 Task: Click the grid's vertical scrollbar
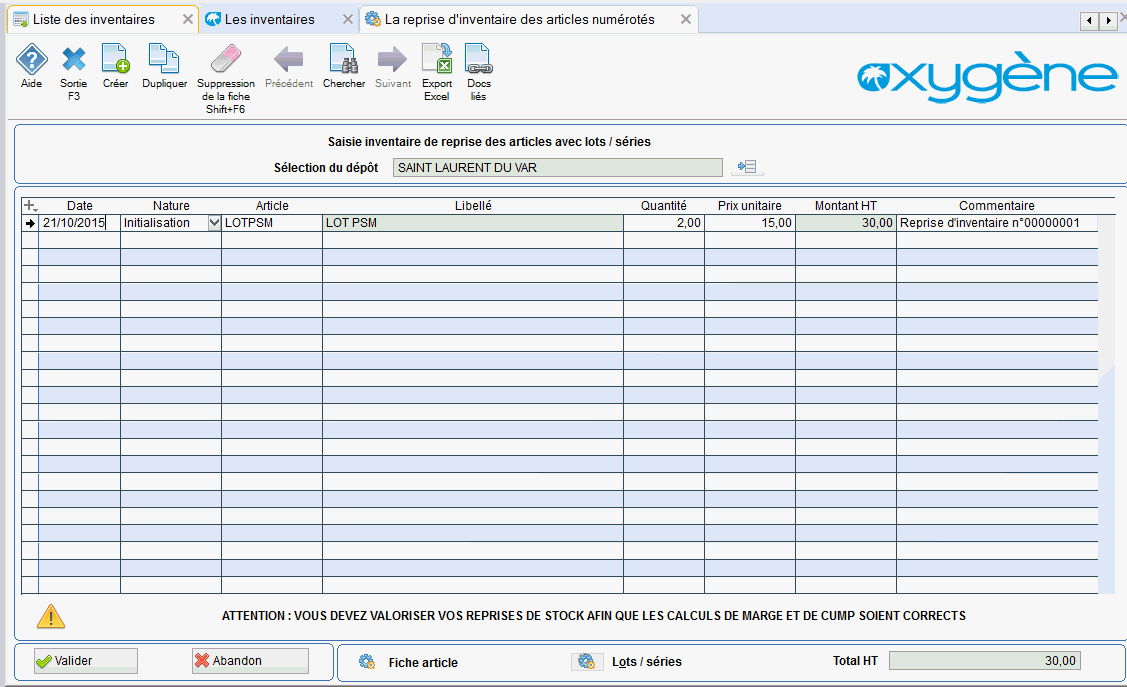[1105, 404]
